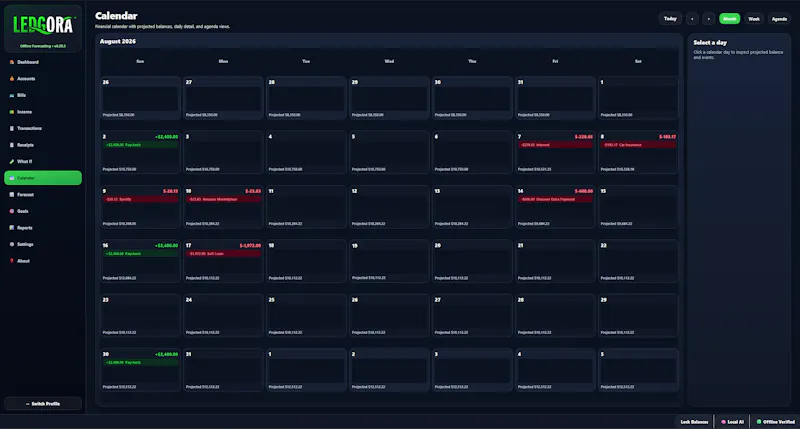Select the August 24 day cell
This screenshot has width=800, height=429.
(x=223, y=316)
